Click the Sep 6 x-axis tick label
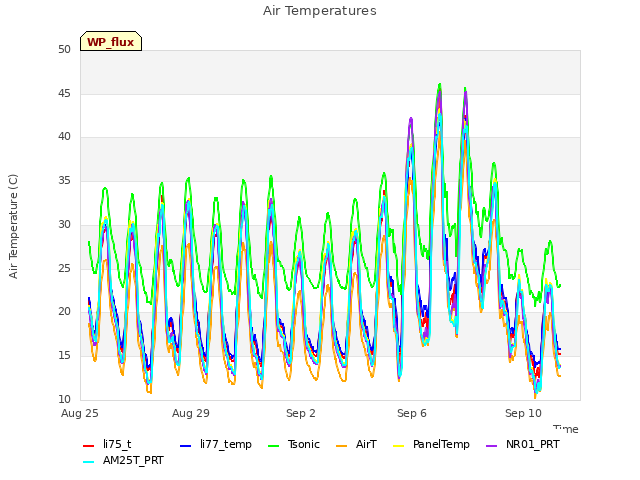The image size is (640, 480). pos(412,413)
